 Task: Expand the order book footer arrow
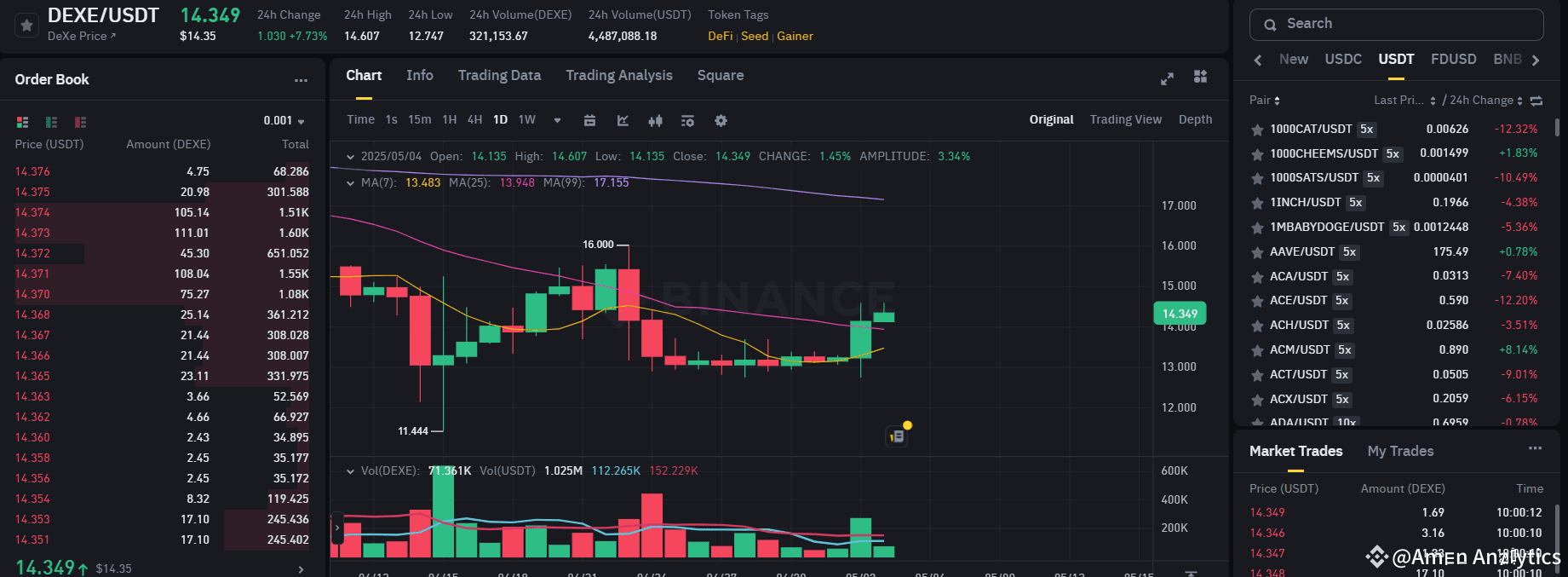301,569
